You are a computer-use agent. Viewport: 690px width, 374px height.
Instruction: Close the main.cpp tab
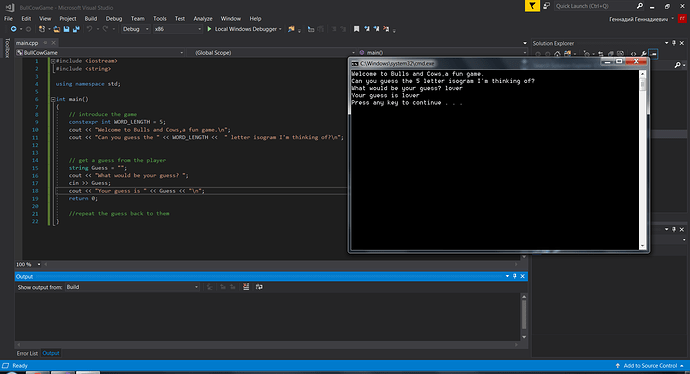coord(53,43)
